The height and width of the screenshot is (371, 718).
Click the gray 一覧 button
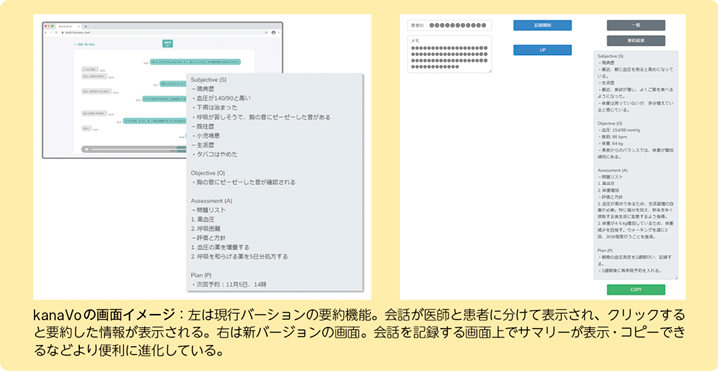pos(636,25)
